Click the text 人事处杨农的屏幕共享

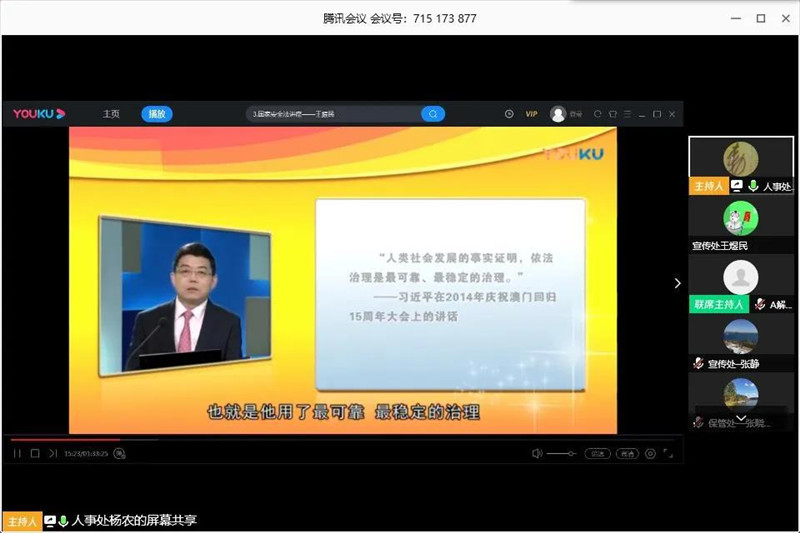pos(134,521)
